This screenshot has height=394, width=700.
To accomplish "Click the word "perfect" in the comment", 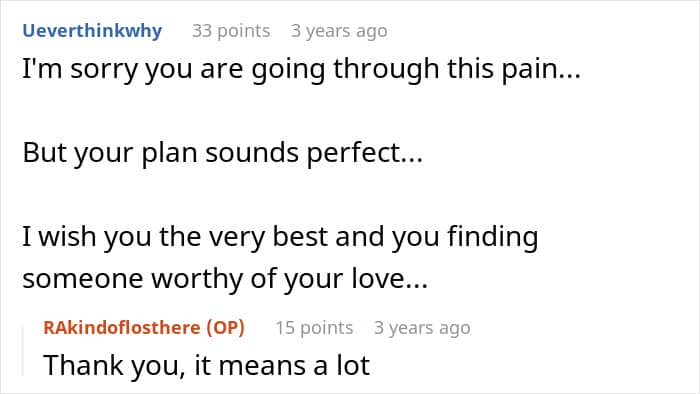I will [352, 153].
